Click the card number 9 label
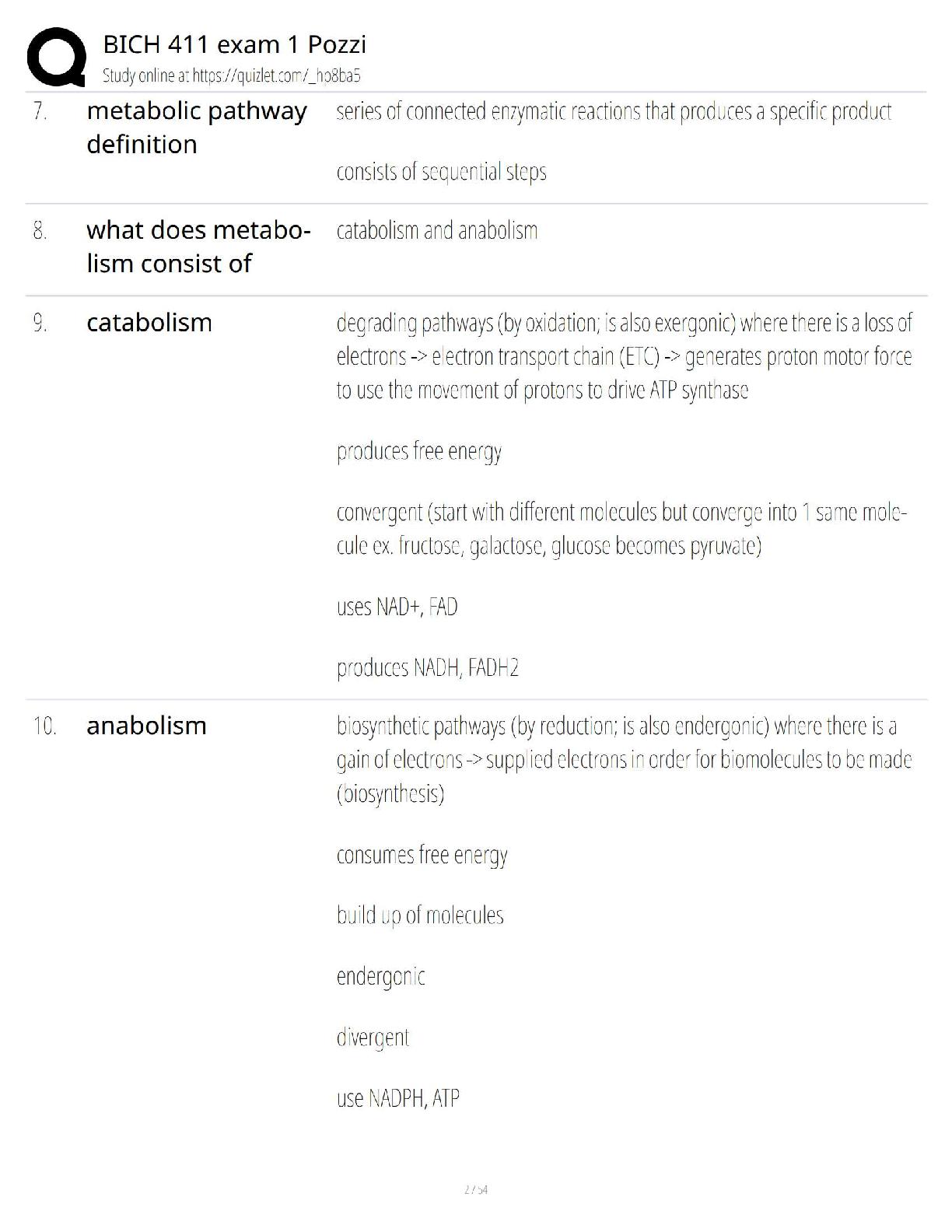The height and width of the screenshot is (1232, 952). click(x=40, y=323)
